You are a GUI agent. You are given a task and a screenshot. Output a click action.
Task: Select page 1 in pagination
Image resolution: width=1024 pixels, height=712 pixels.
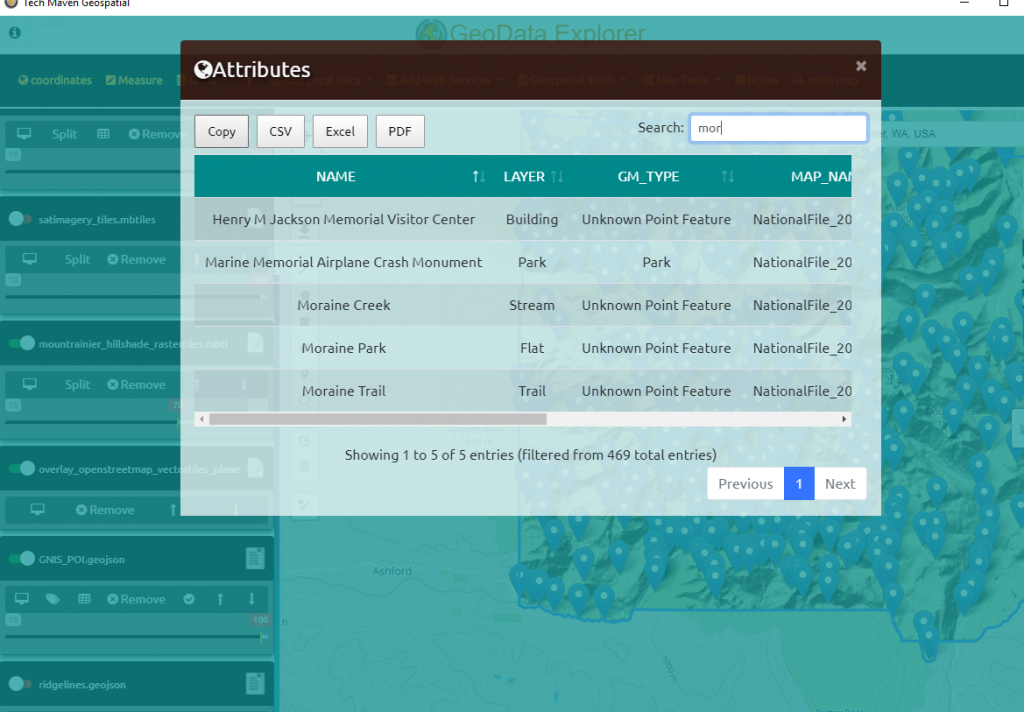coord(799,483)
